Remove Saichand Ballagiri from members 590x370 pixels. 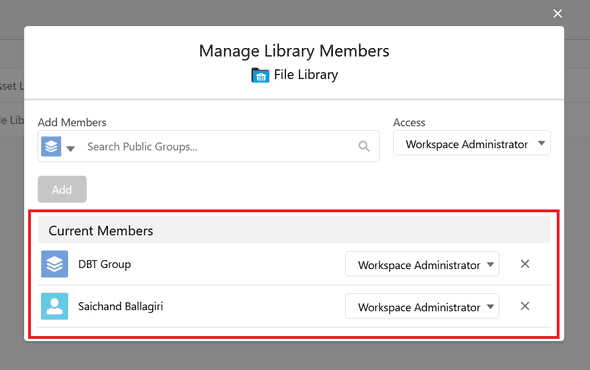525,306
